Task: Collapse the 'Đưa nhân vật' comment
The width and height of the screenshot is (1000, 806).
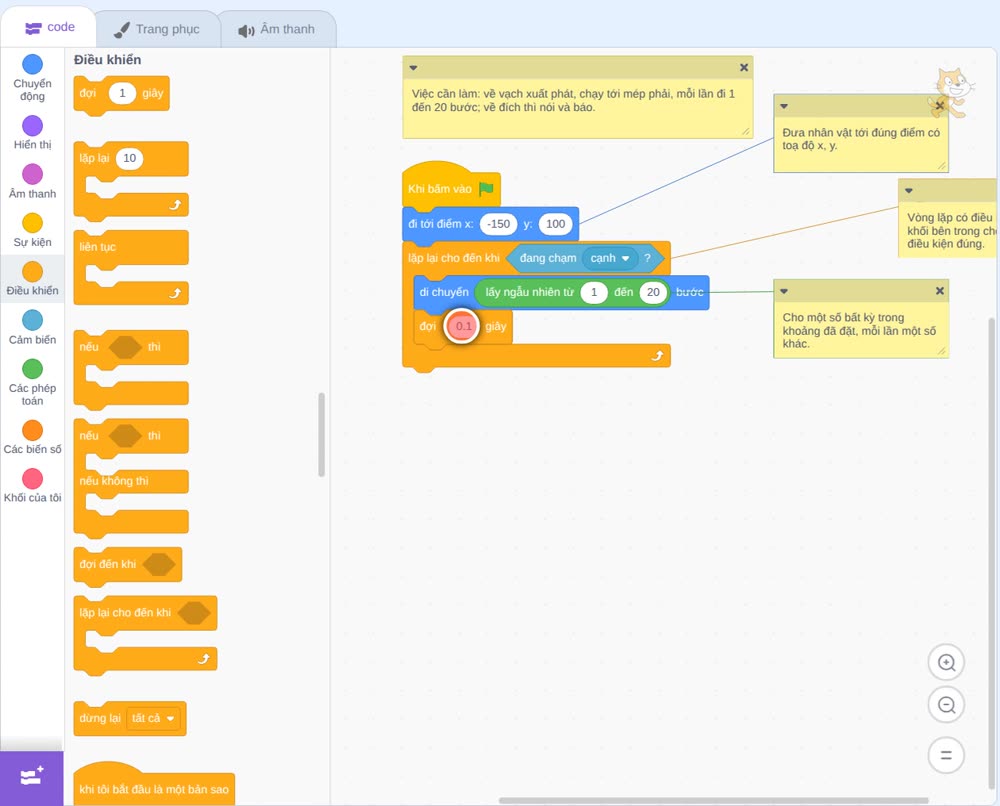Action: tap(784, 106)
